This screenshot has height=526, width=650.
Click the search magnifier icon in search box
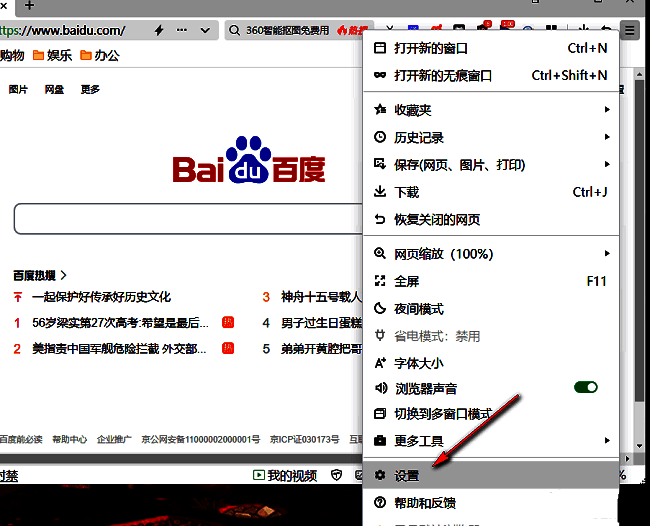236,31
